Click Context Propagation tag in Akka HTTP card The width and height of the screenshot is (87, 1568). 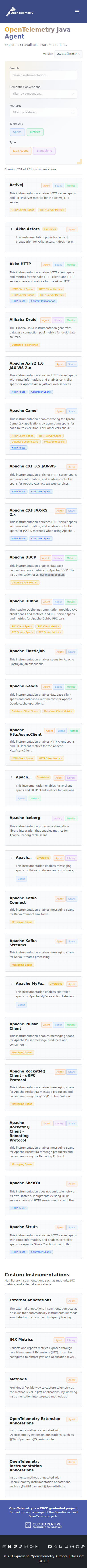(43, 301)
